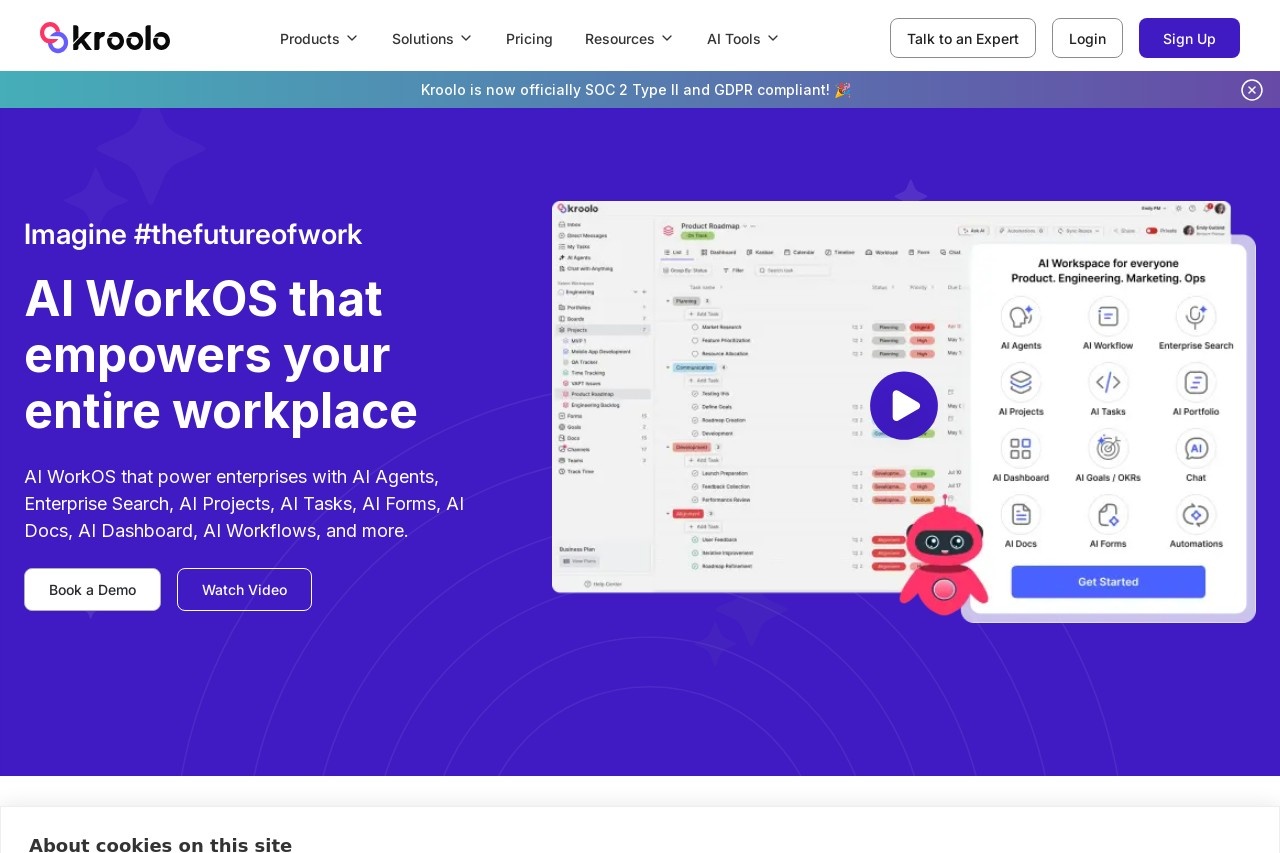Click the 'About cookies on this site' heading

[x=160, y=845]
